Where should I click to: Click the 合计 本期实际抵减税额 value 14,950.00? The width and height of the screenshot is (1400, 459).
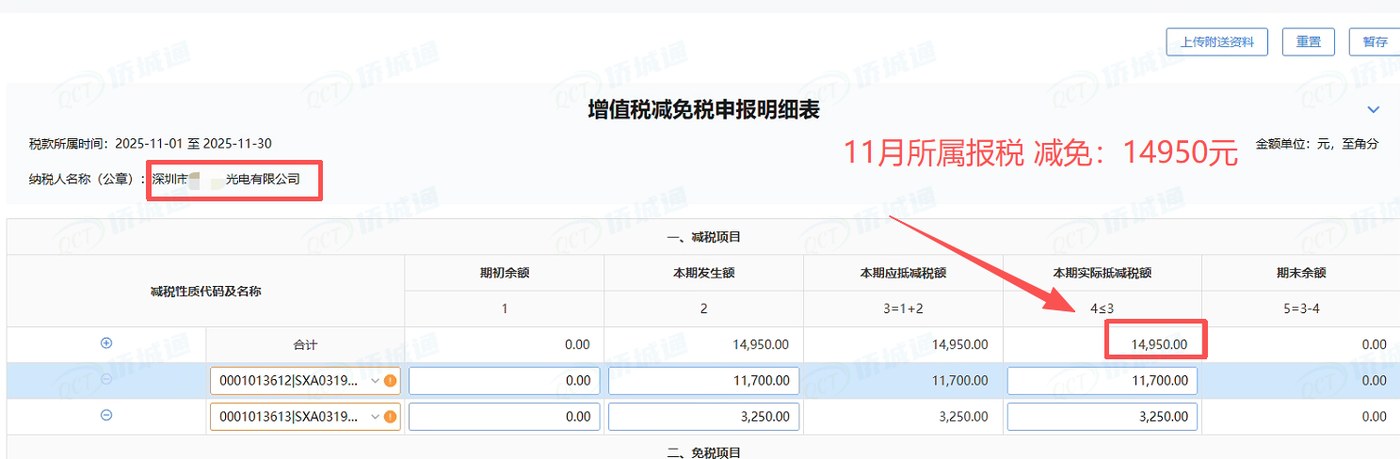point(1159,344)
